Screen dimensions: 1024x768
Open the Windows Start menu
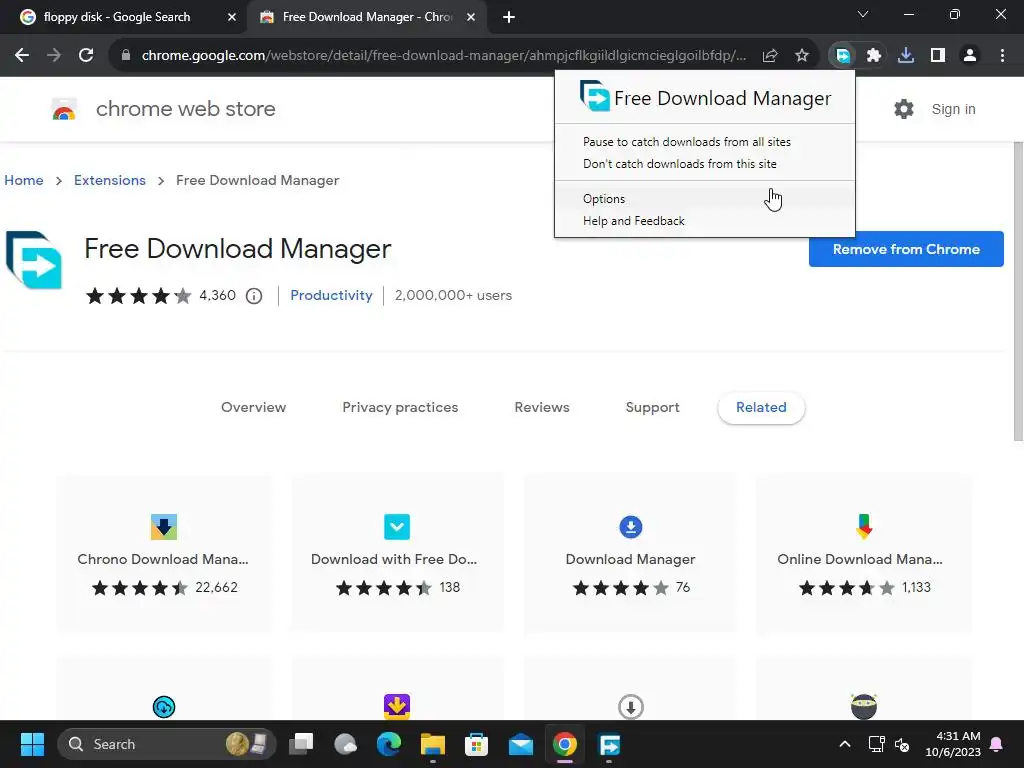(32, 744)
